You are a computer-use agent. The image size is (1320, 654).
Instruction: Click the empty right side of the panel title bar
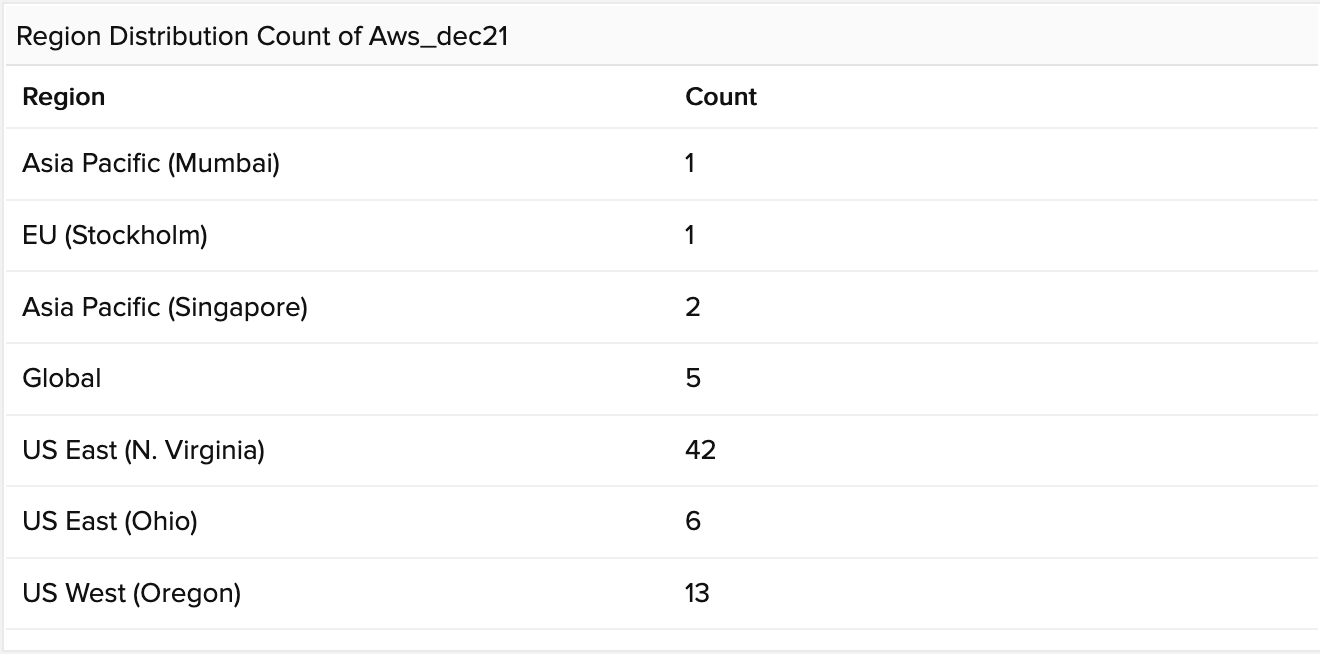pos(1000,37)
